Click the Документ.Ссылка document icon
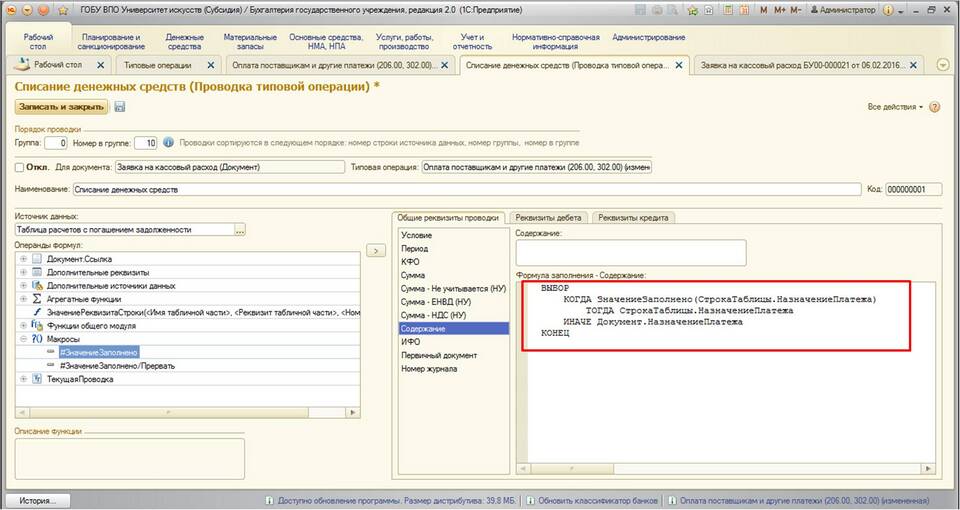 (37, 259)
